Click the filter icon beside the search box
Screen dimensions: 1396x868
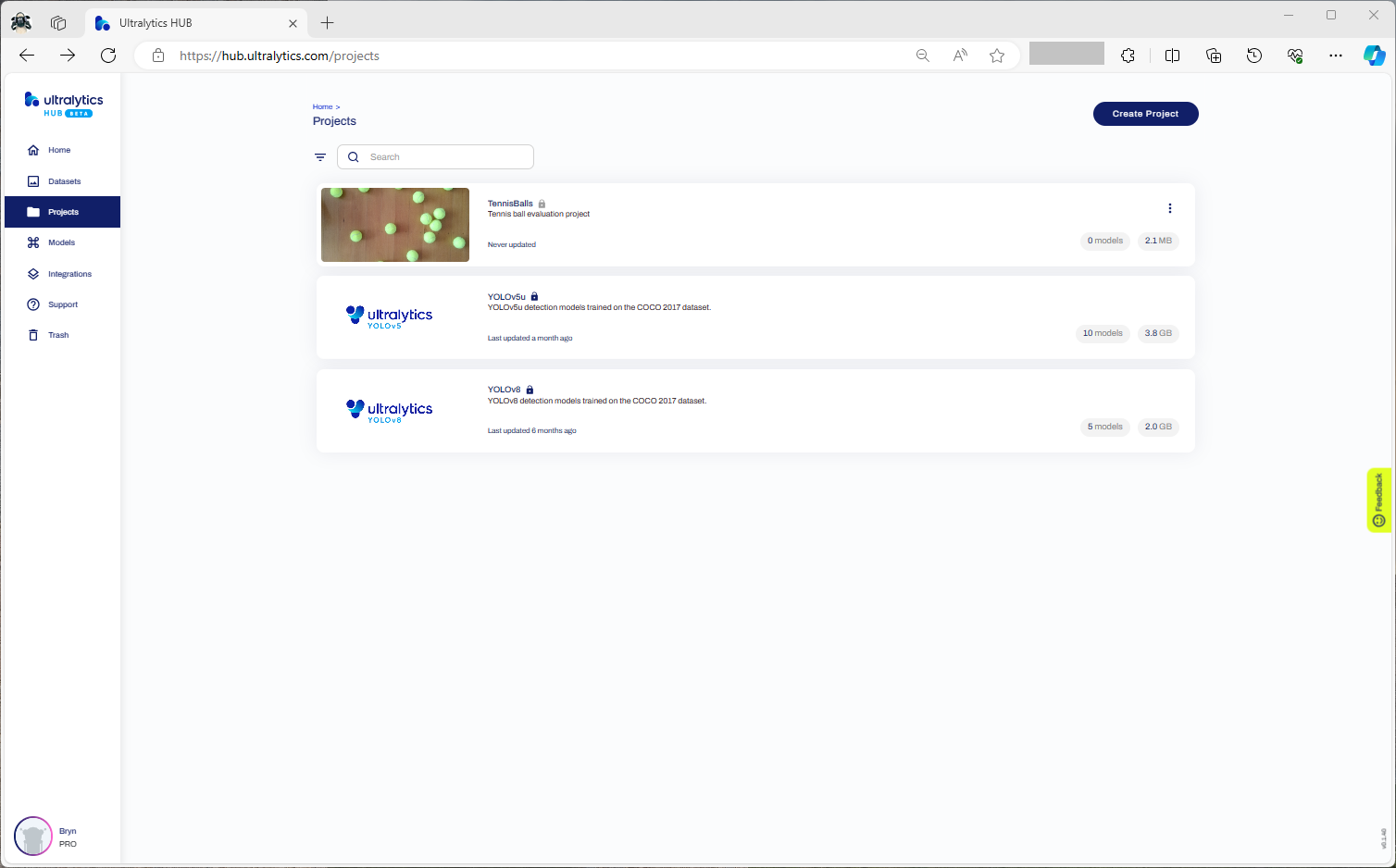[320, 157]
